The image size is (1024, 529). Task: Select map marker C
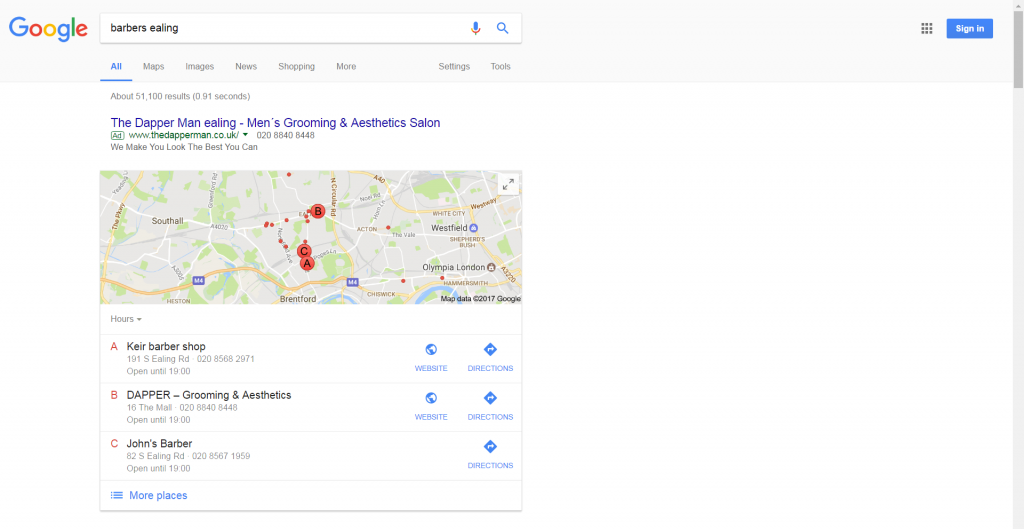point(304,251)
